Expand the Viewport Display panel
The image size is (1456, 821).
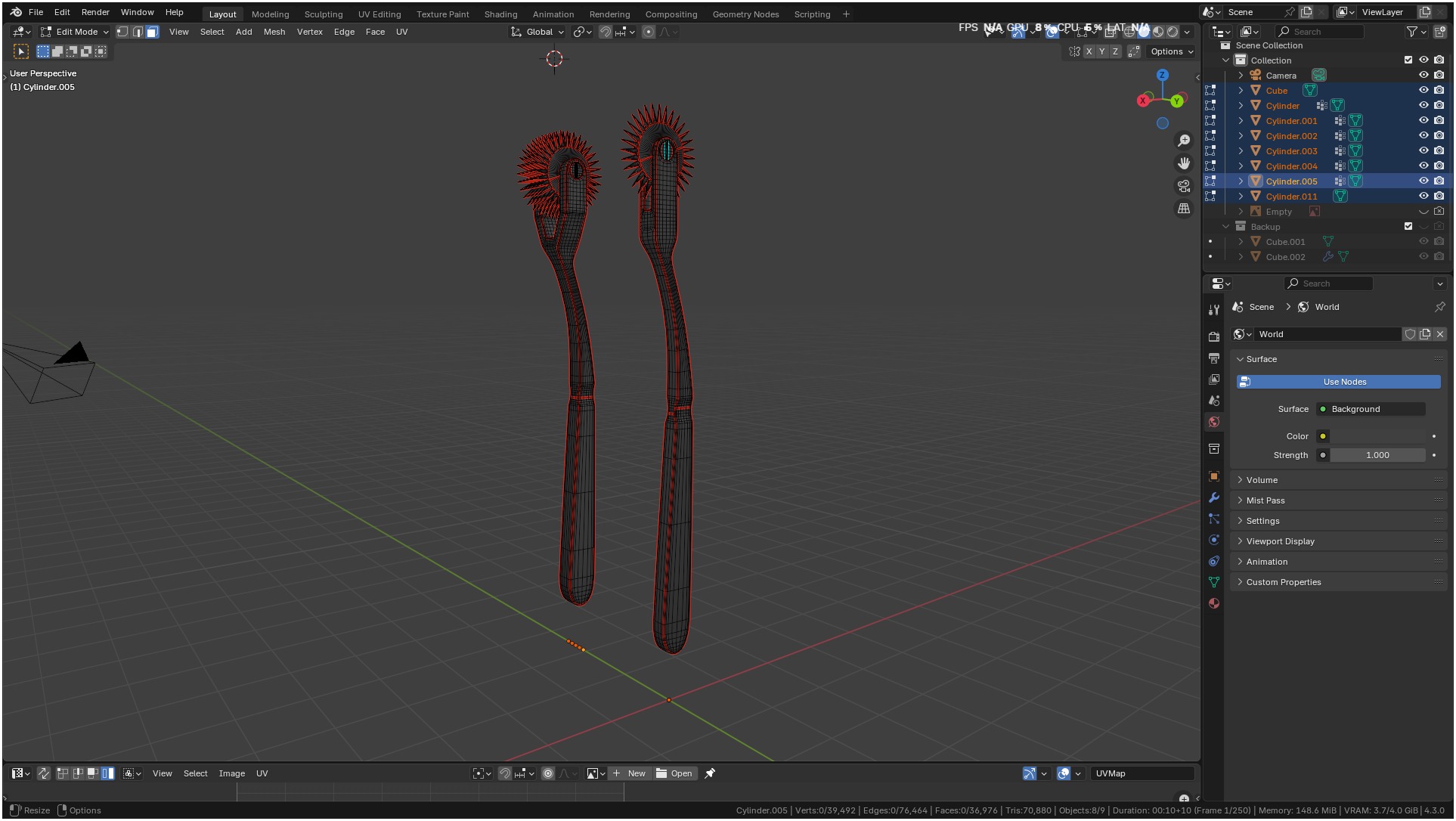click(1280, 541)
